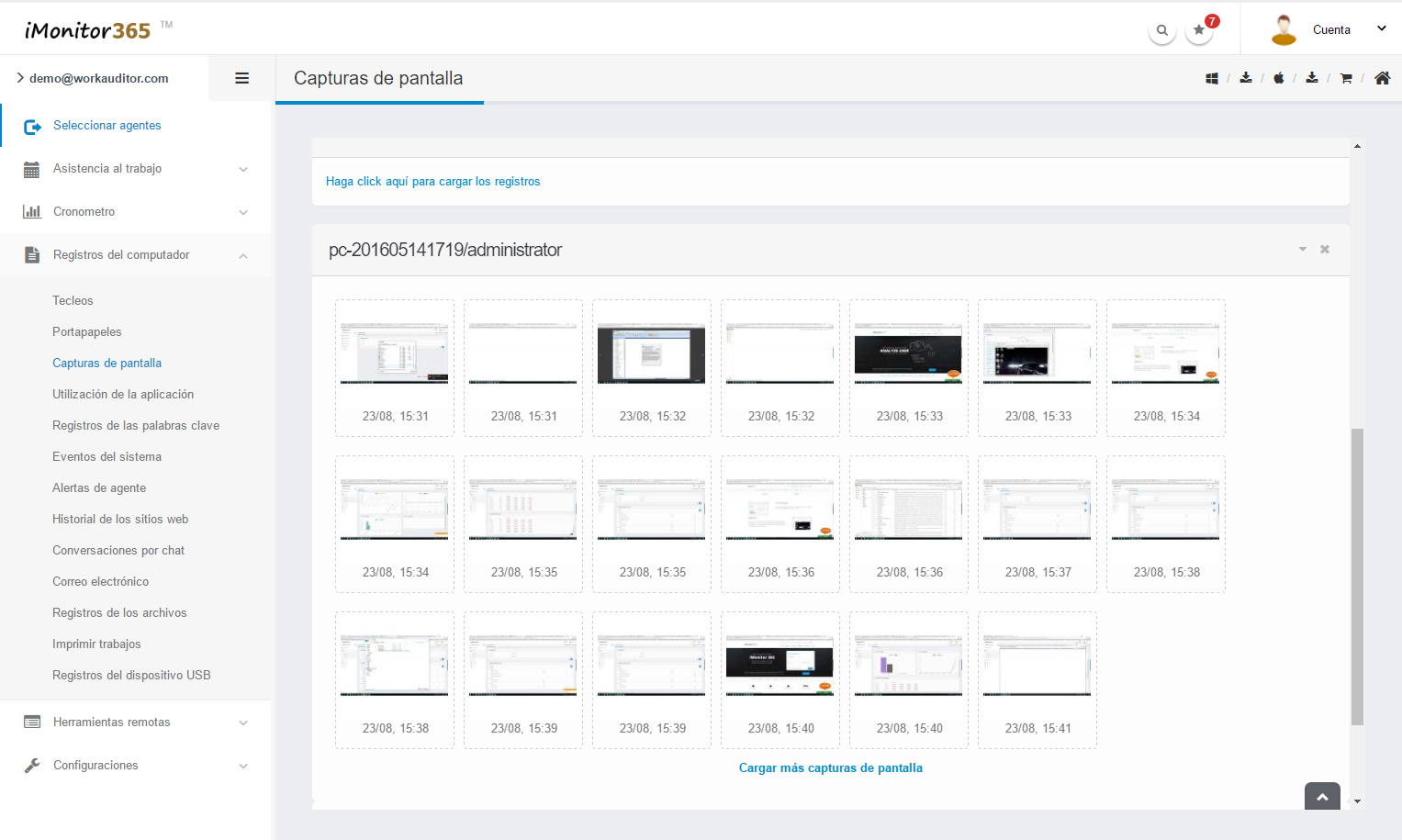Open the Cuenta account dropdown
1402x840 pixels.
(x=1330, y=30)
